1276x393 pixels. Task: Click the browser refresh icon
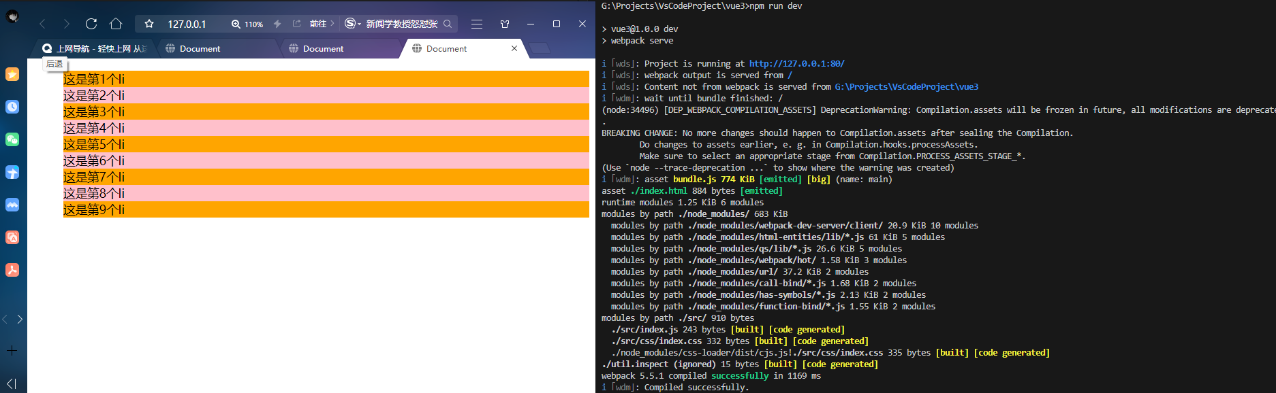point(91,23)
